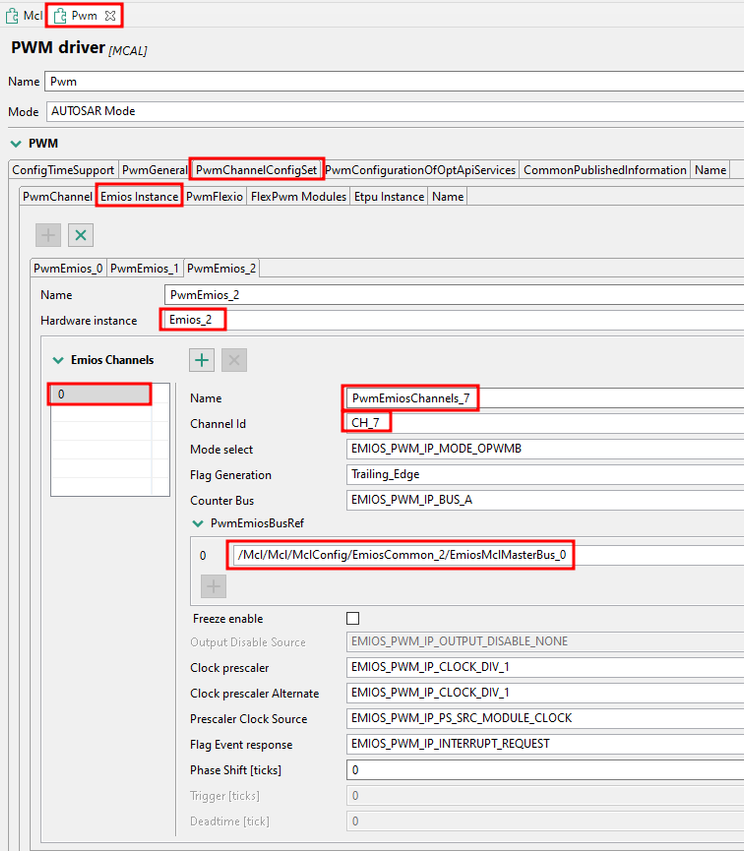Click the Hardware instance label
The height and width of the screenshot is (851, 744).
(88, 321)
